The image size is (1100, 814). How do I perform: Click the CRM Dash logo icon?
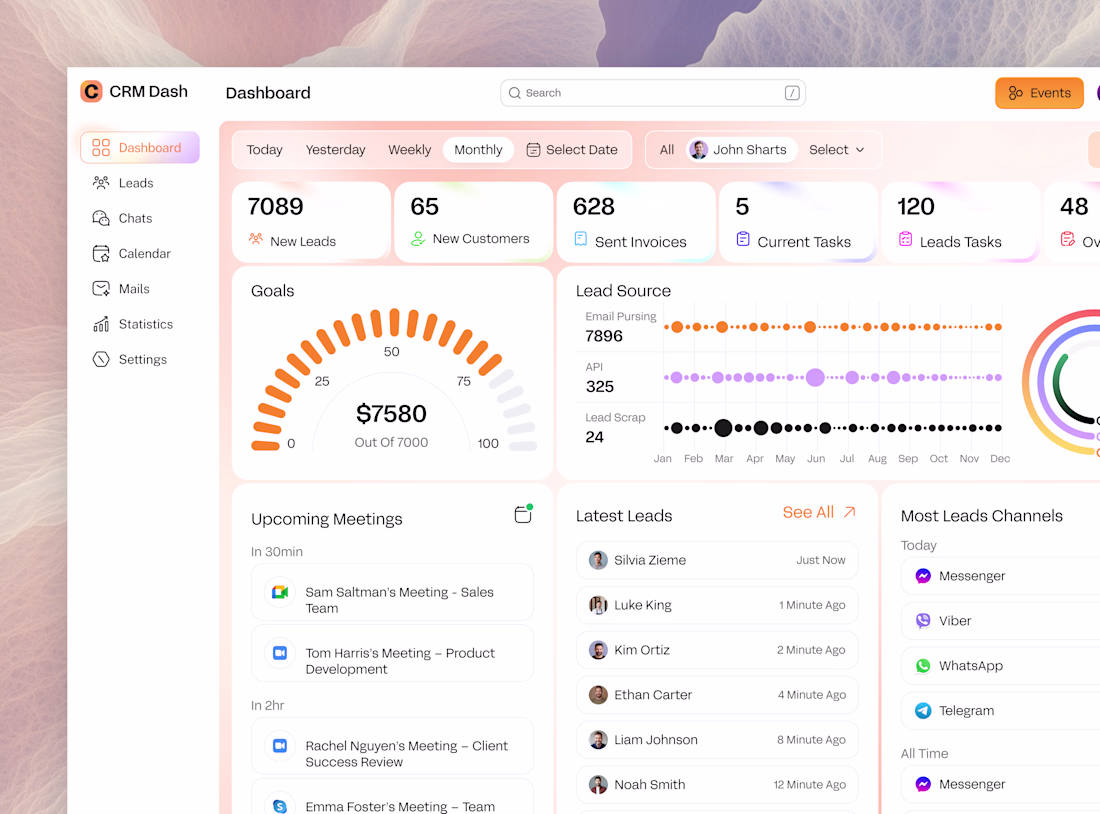[x=91, y=91]
